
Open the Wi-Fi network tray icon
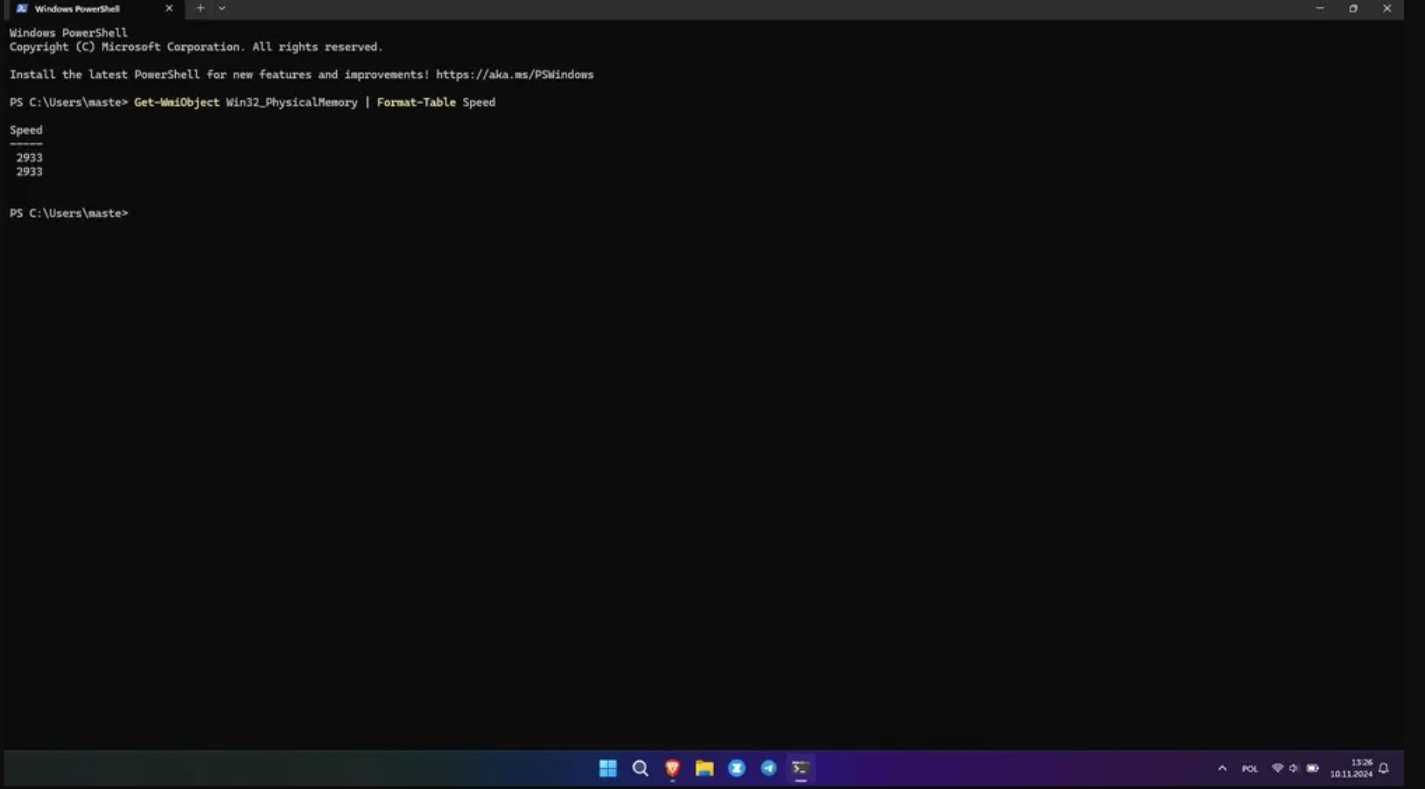(x=1277, y=768)
